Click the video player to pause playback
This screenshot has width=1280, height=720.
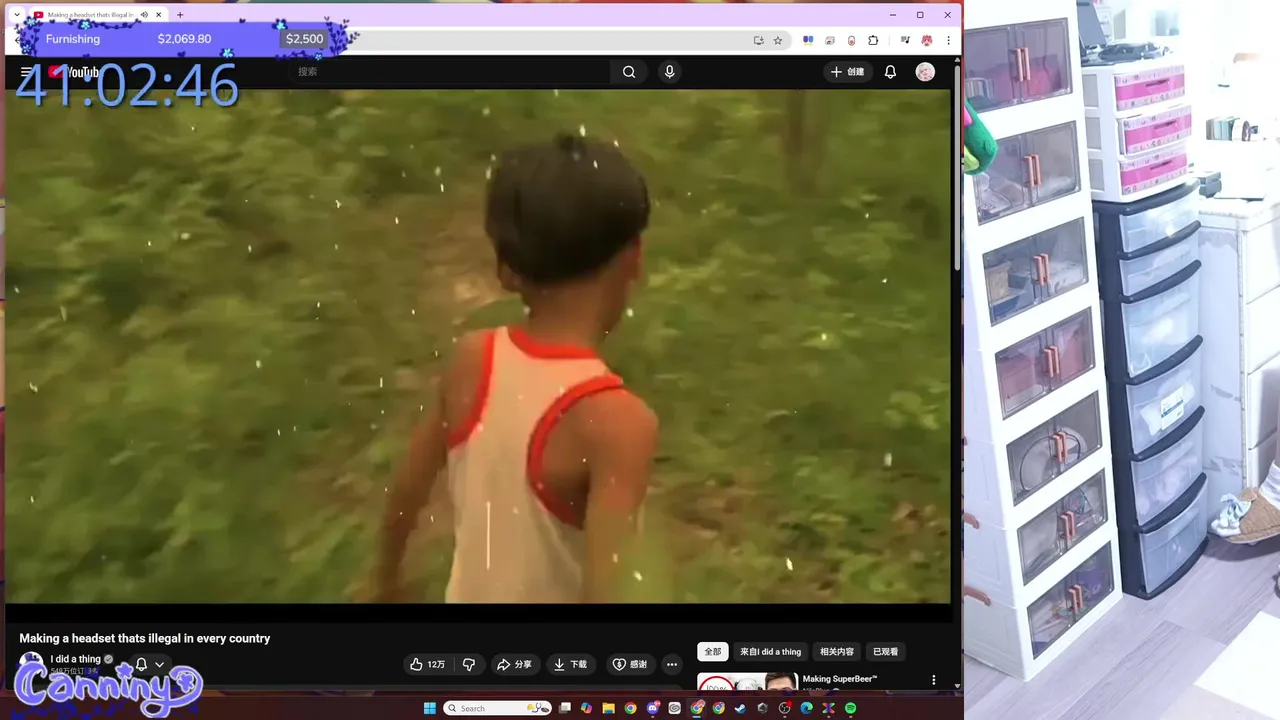tap(478, 346)
